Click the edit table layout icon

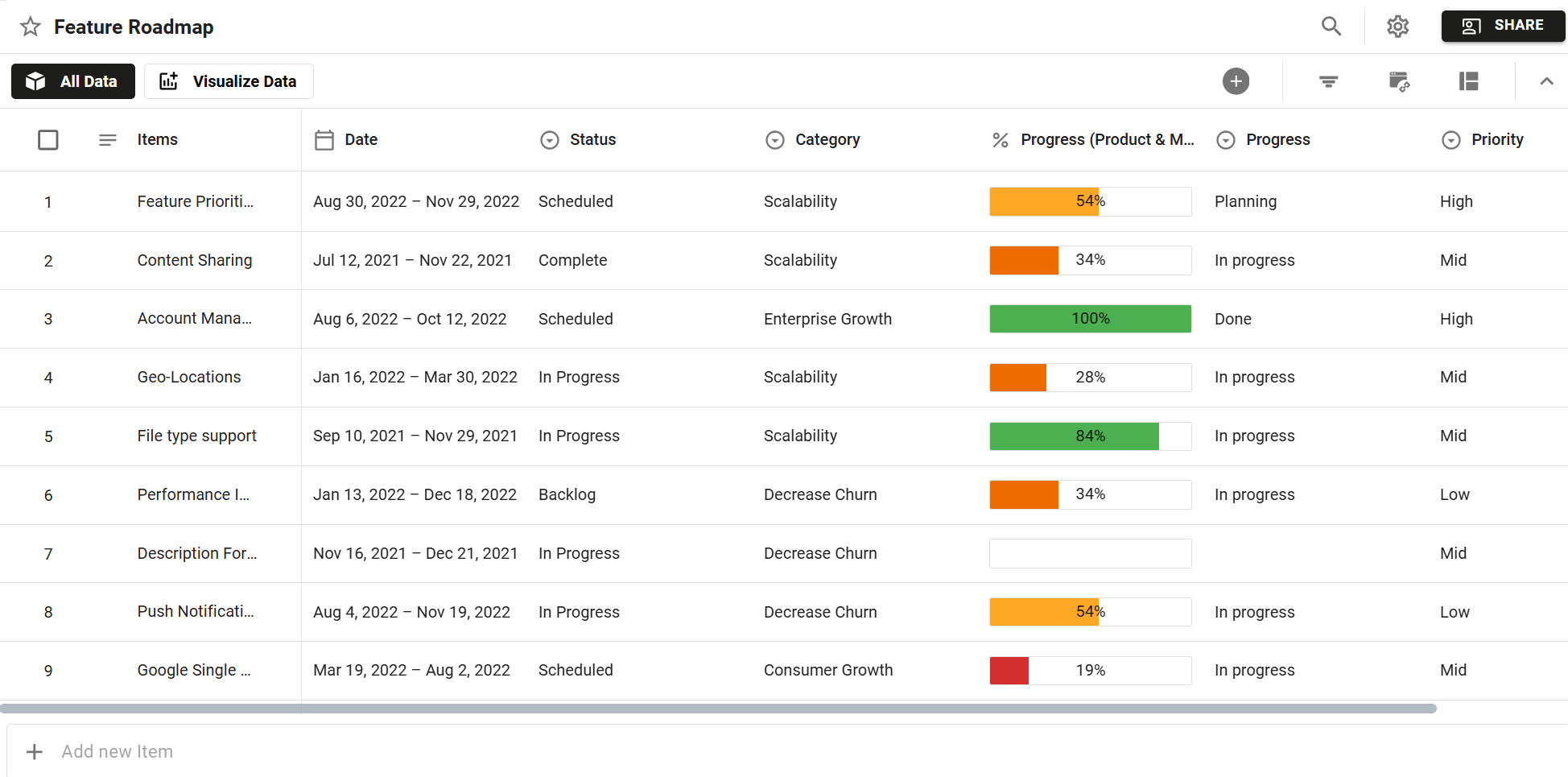click(x=1399, y=81)
